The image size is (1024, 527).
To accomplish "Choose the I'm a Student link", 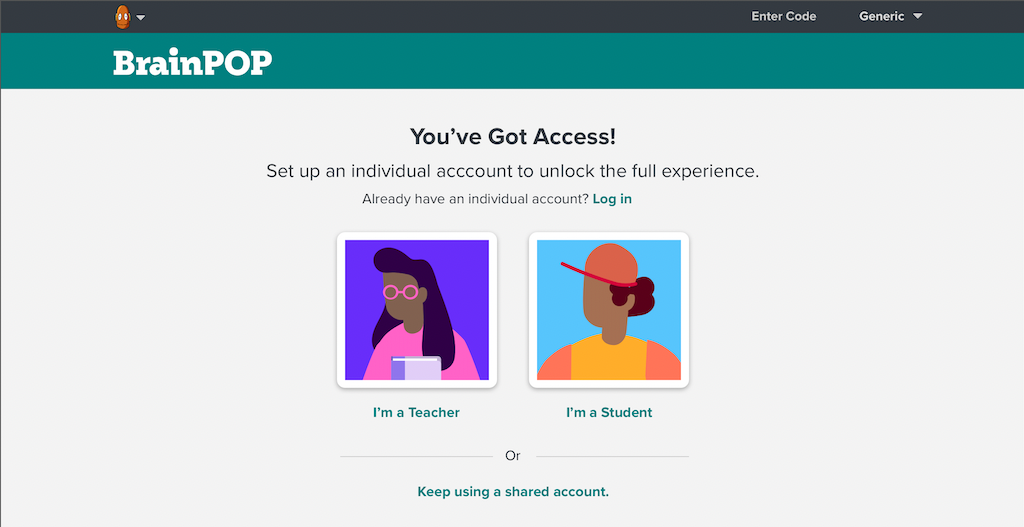I will point(609,412).
